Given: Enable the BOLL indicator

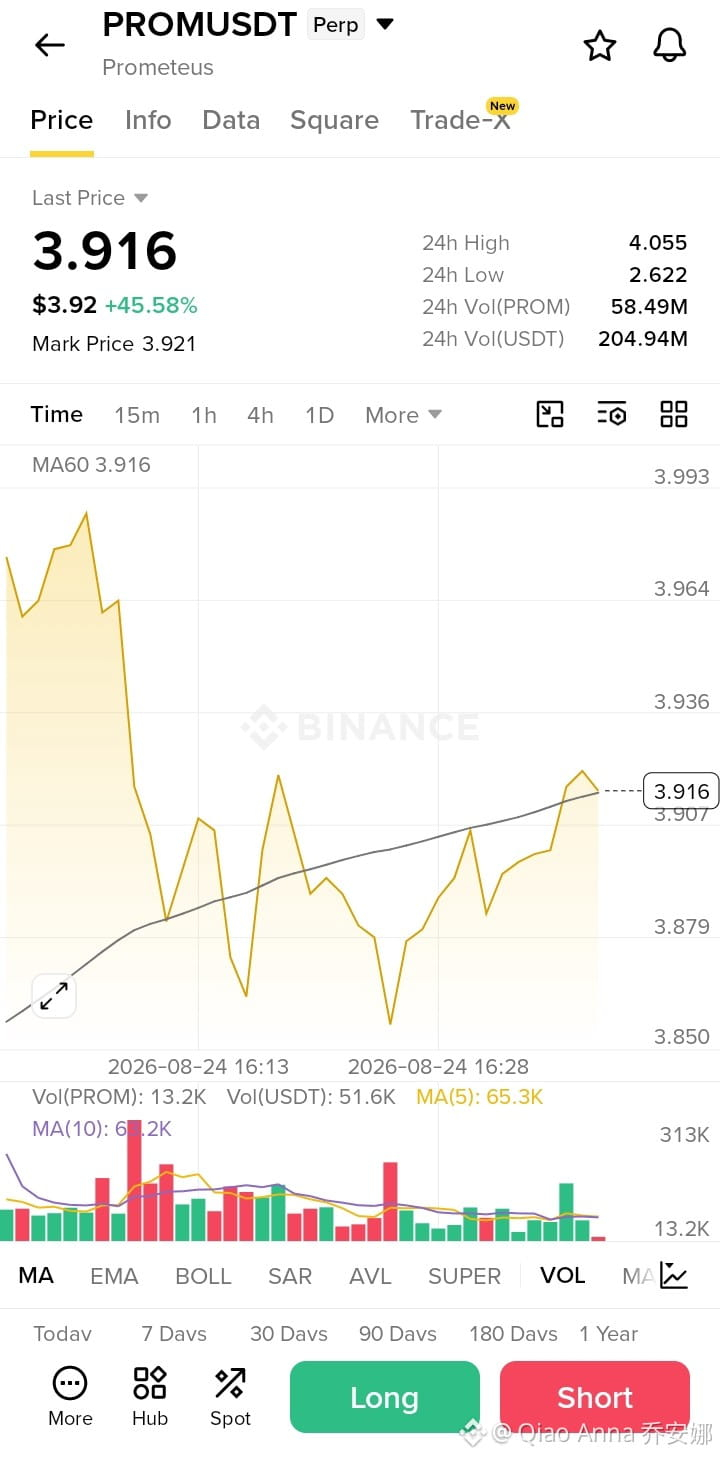Looking at the screenshot, I should 203,1276.
